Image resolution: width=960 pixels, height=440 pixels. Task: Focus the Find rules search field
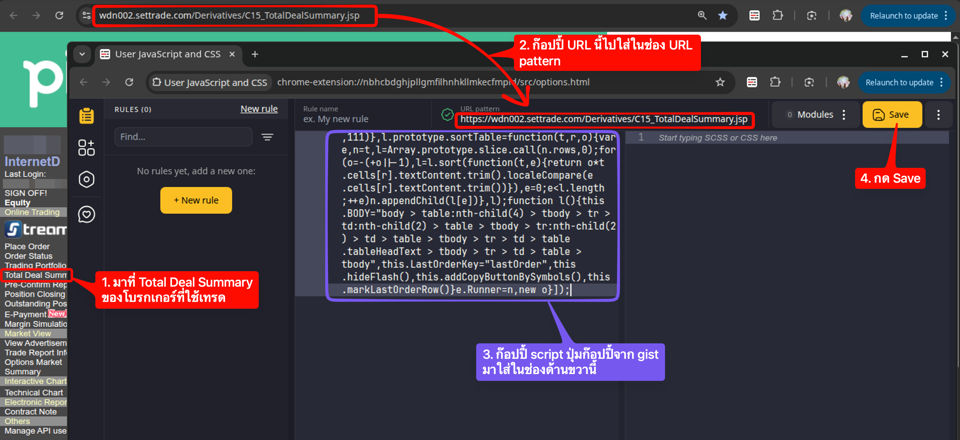pos(183,137)
